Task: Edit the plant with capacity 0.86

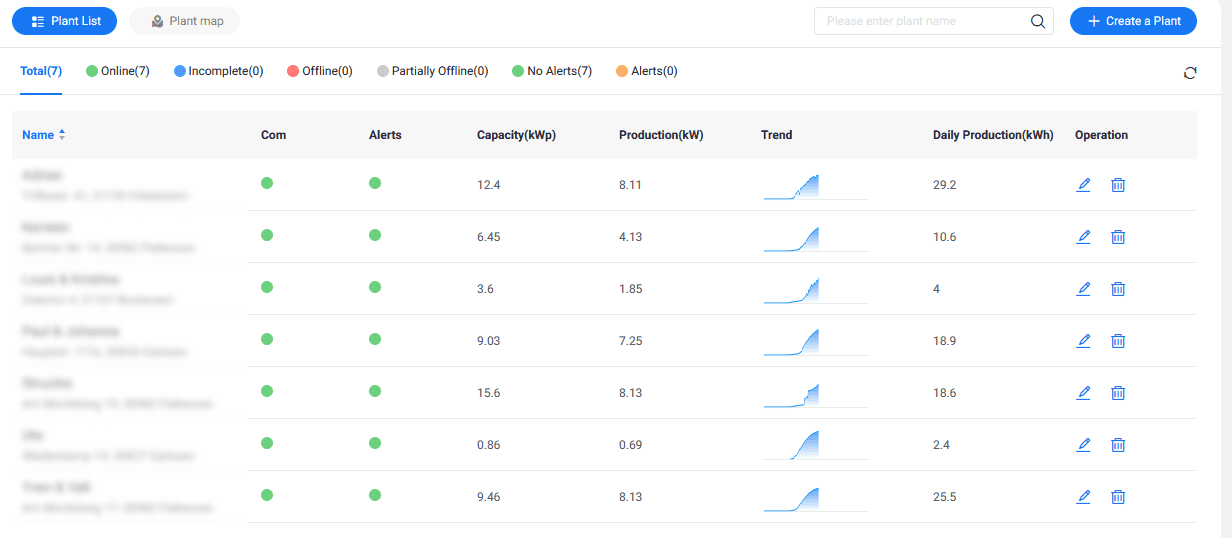Action: pyautogui.click(x=1083, y=445)
